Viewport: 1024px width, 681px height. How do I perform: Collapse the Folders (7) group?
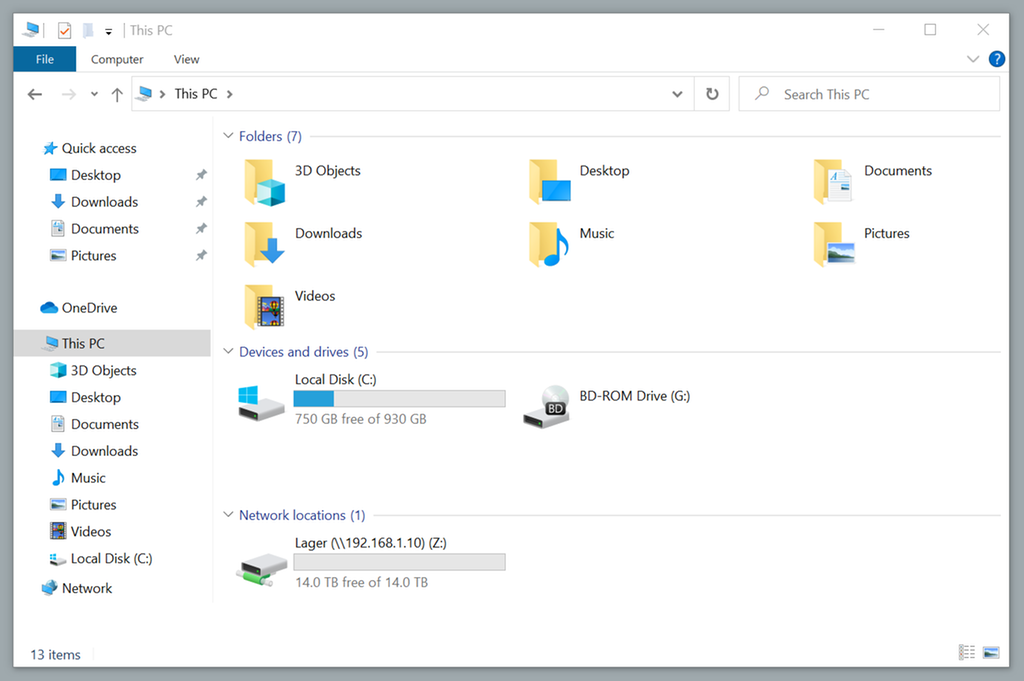pyautogui.click(x=229, y=137)
